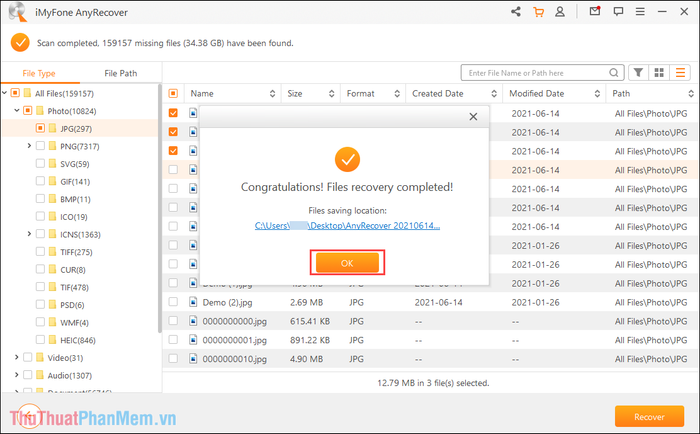This screenshot has width=700, height=434.
Task: Sort by Created Date column arrows
Action: (494, 93)
